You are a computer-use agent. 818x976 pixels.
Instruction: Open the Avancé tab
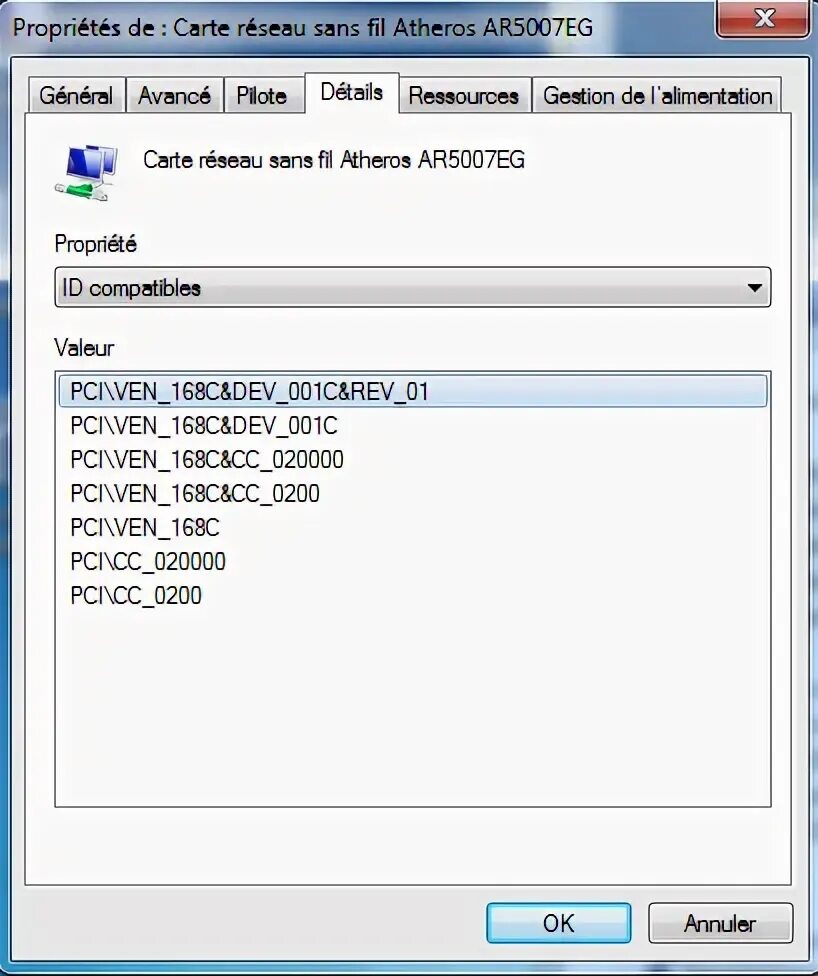click(174, 95)
